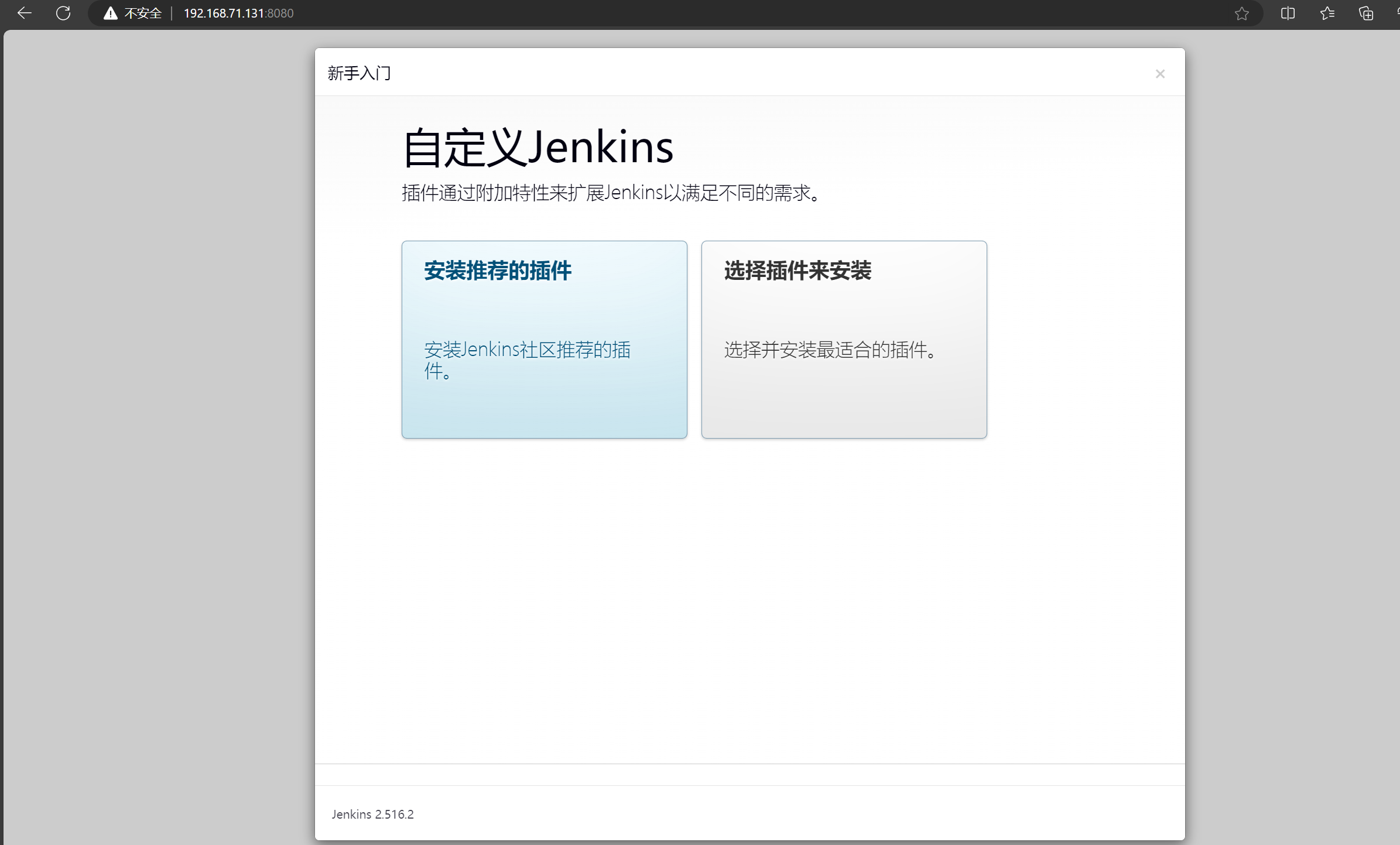
Task: Open split screen view icon
Action: coord(1288,13)
